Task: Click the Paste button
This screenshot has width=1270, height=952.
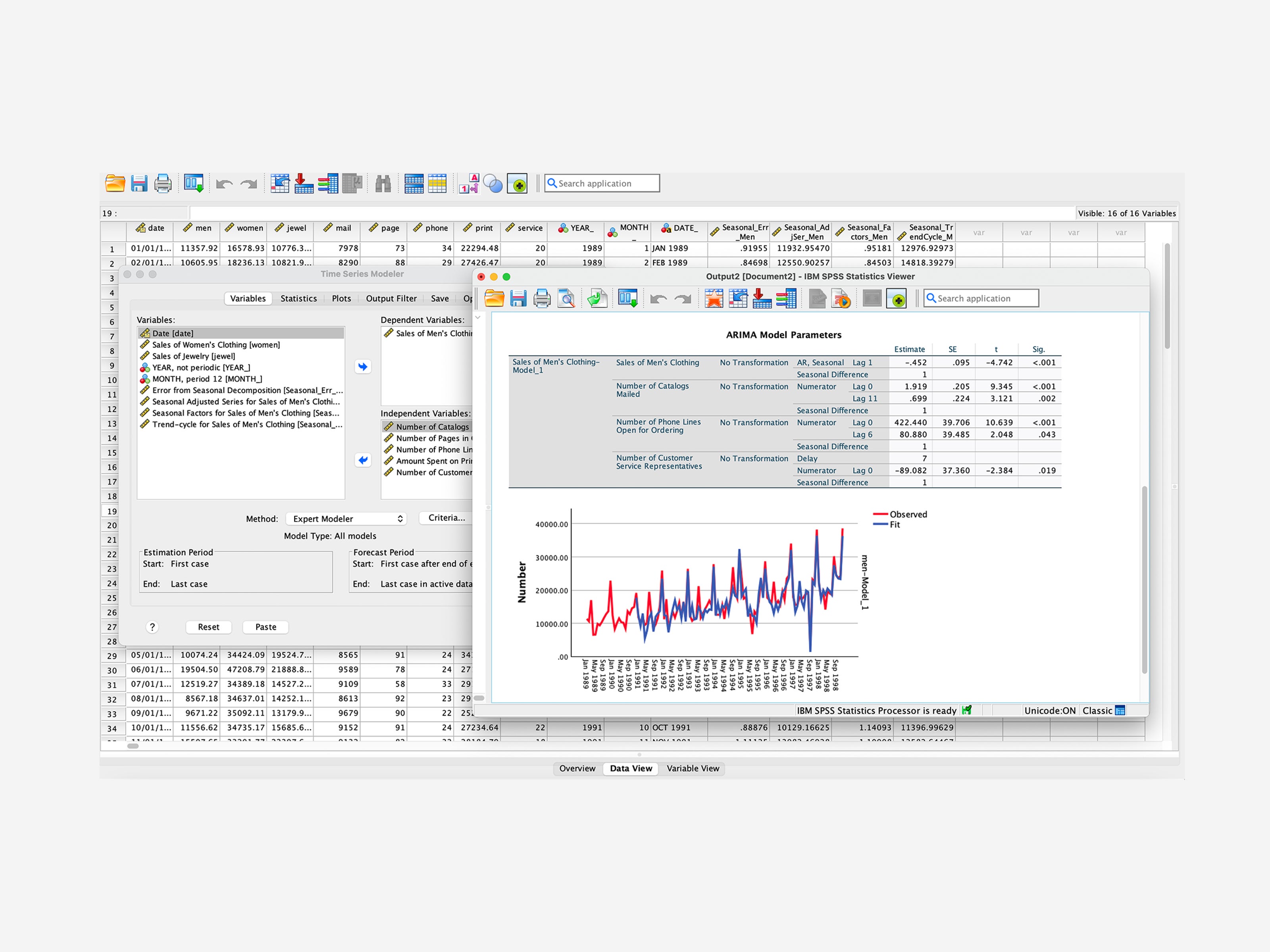Action: [266, 627]
